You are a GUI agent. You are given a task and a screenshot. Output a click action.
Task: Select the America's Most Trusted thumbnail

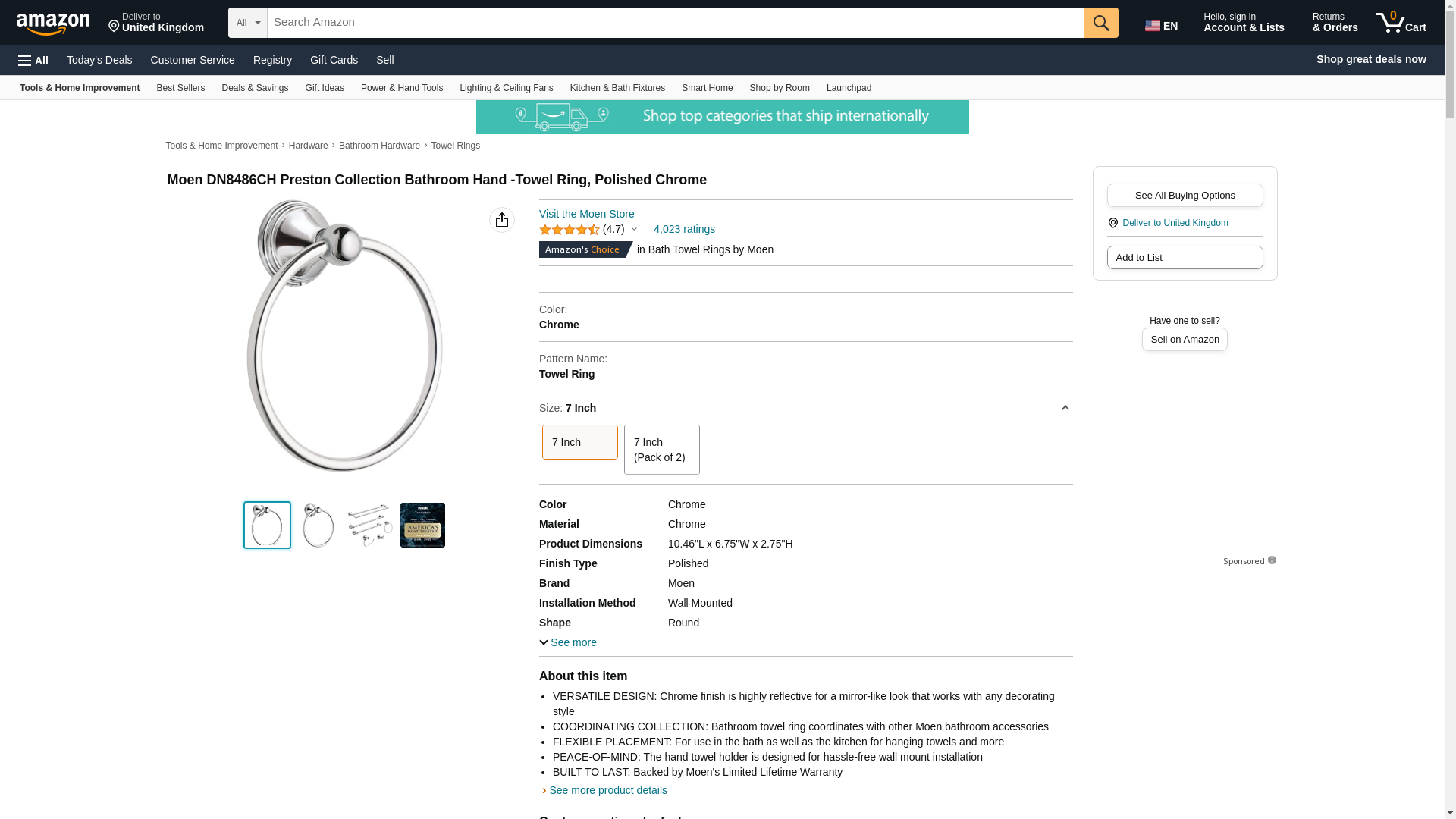click(x=422, y=525)
